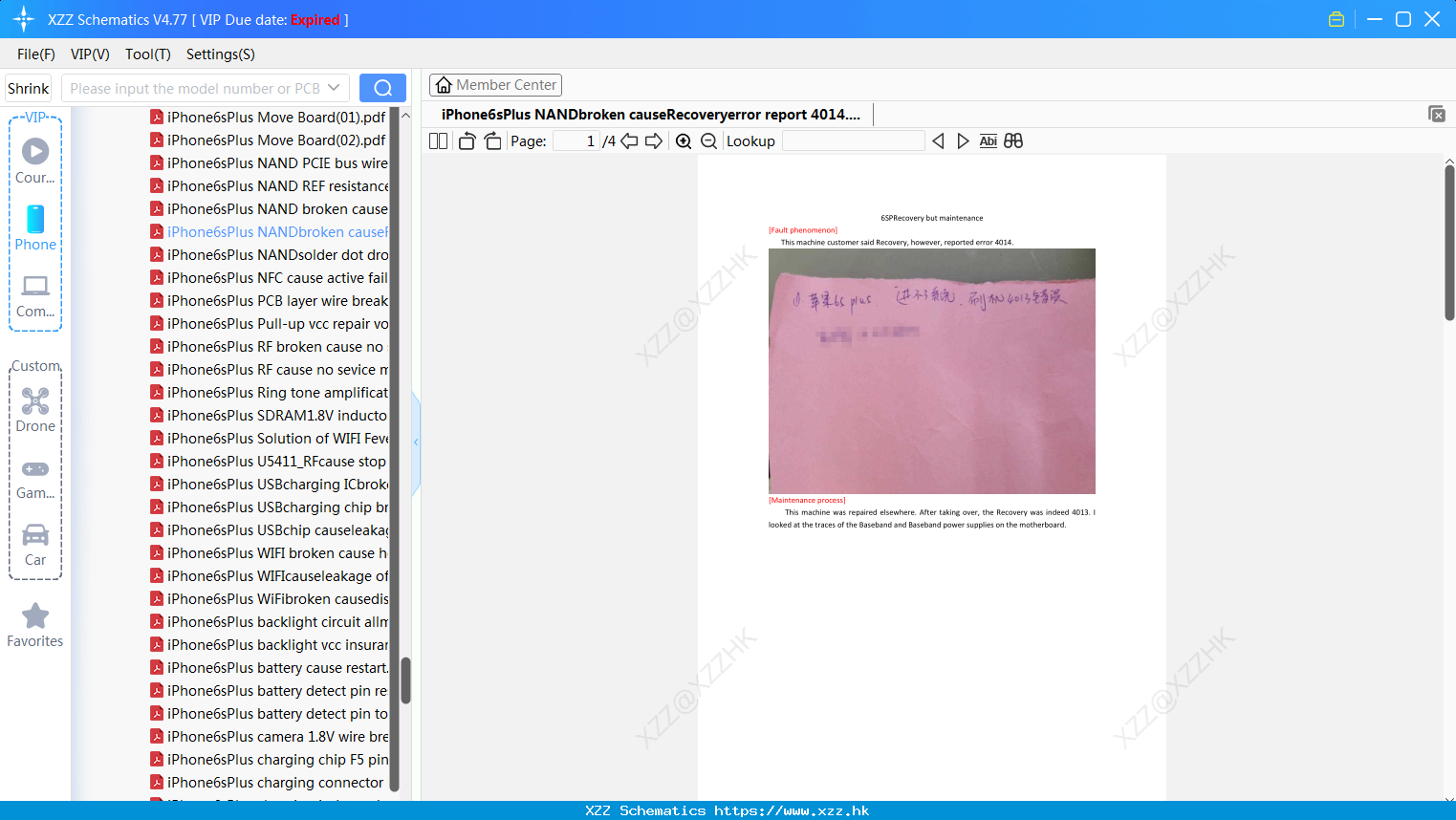This screenshot has height=820, width=1456.
Task: Open Favorites star in the sidebar
Action: click(x=35, y=625)
